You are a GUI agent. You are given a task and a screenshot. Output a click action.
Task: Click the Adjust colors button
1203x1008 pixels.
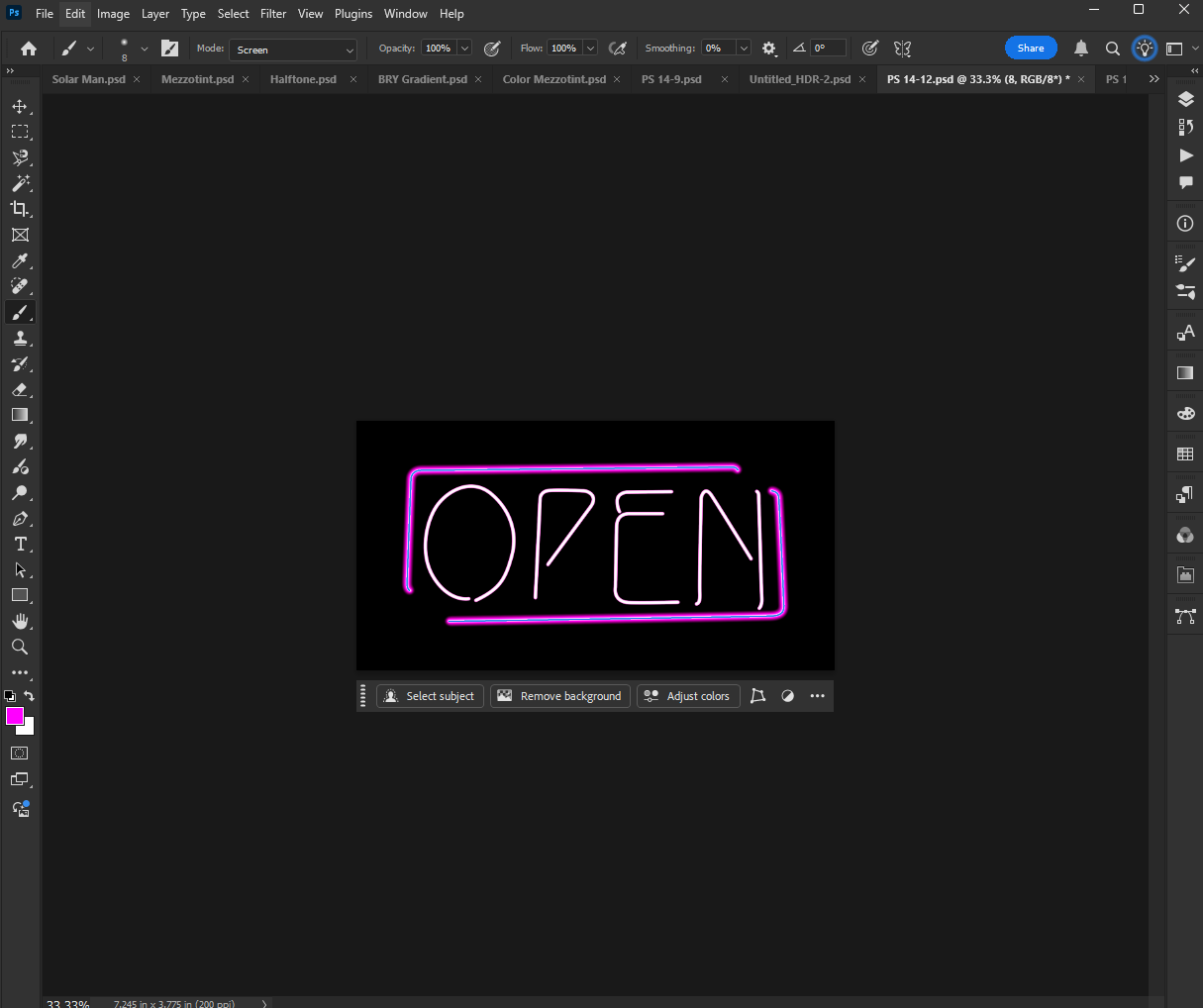(688, 696)
